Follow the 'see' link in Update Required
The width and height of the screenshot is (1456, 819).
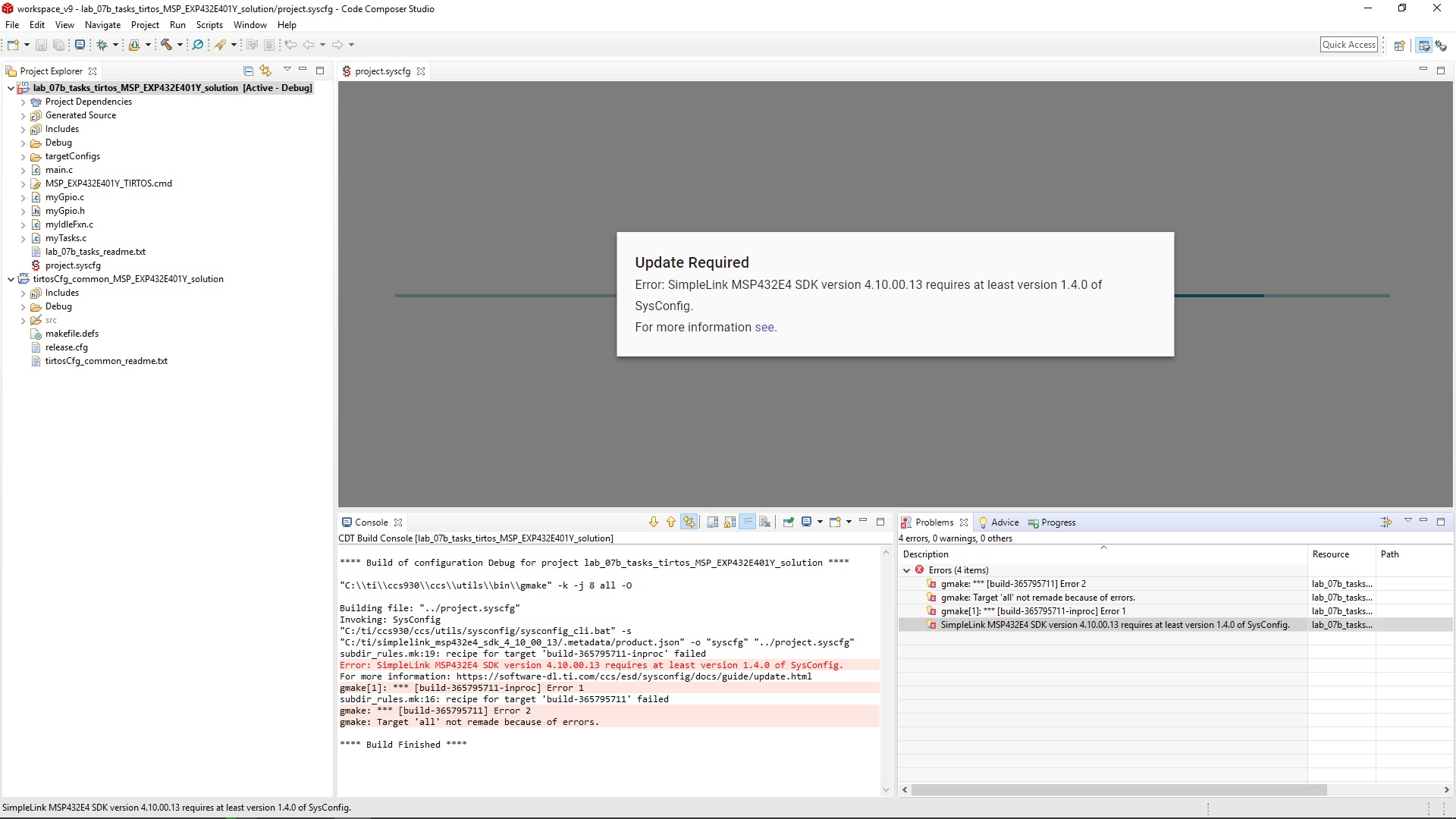coord(764,328)
